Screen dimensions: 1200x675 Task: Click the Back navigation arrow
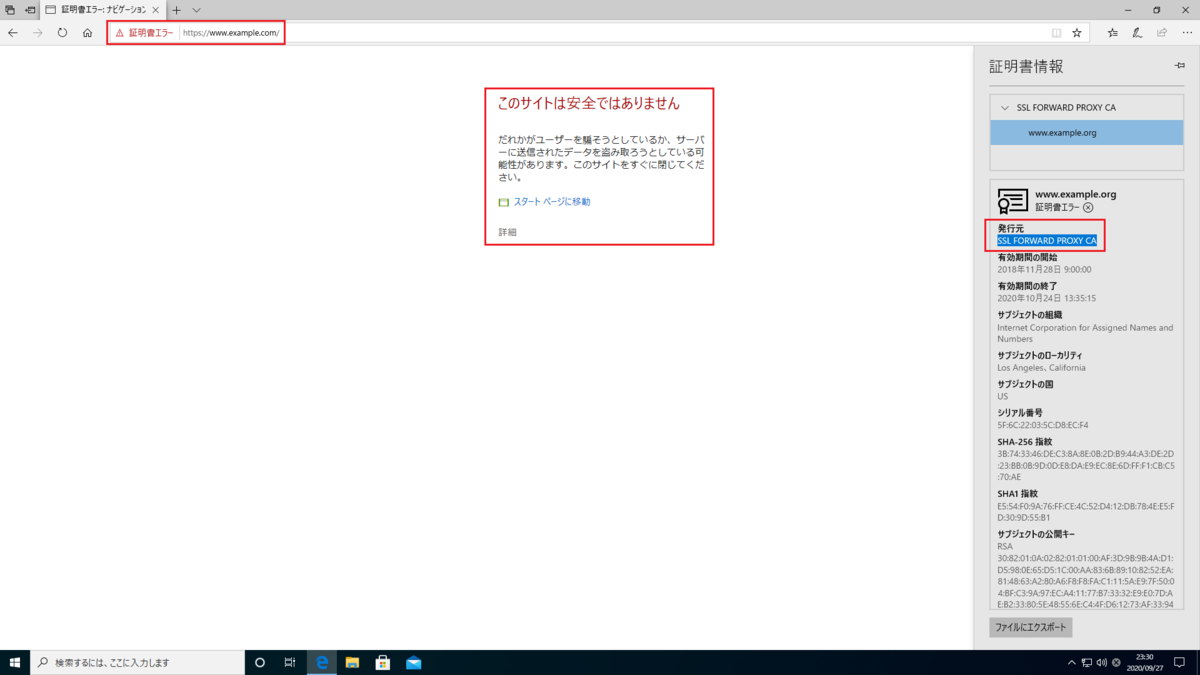12,32
